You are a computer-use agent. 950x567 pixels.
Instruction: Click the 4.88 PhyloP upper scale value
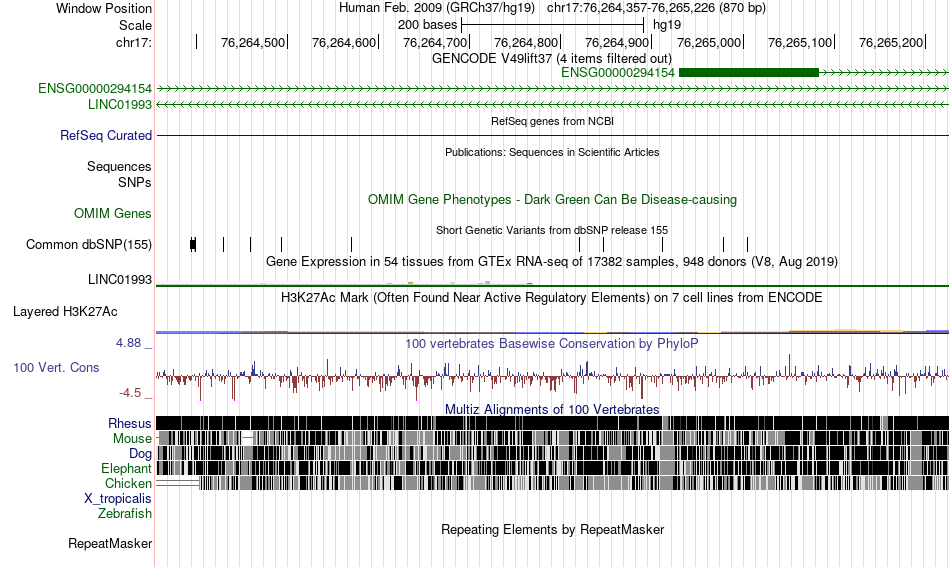click(x=128, y=343)
